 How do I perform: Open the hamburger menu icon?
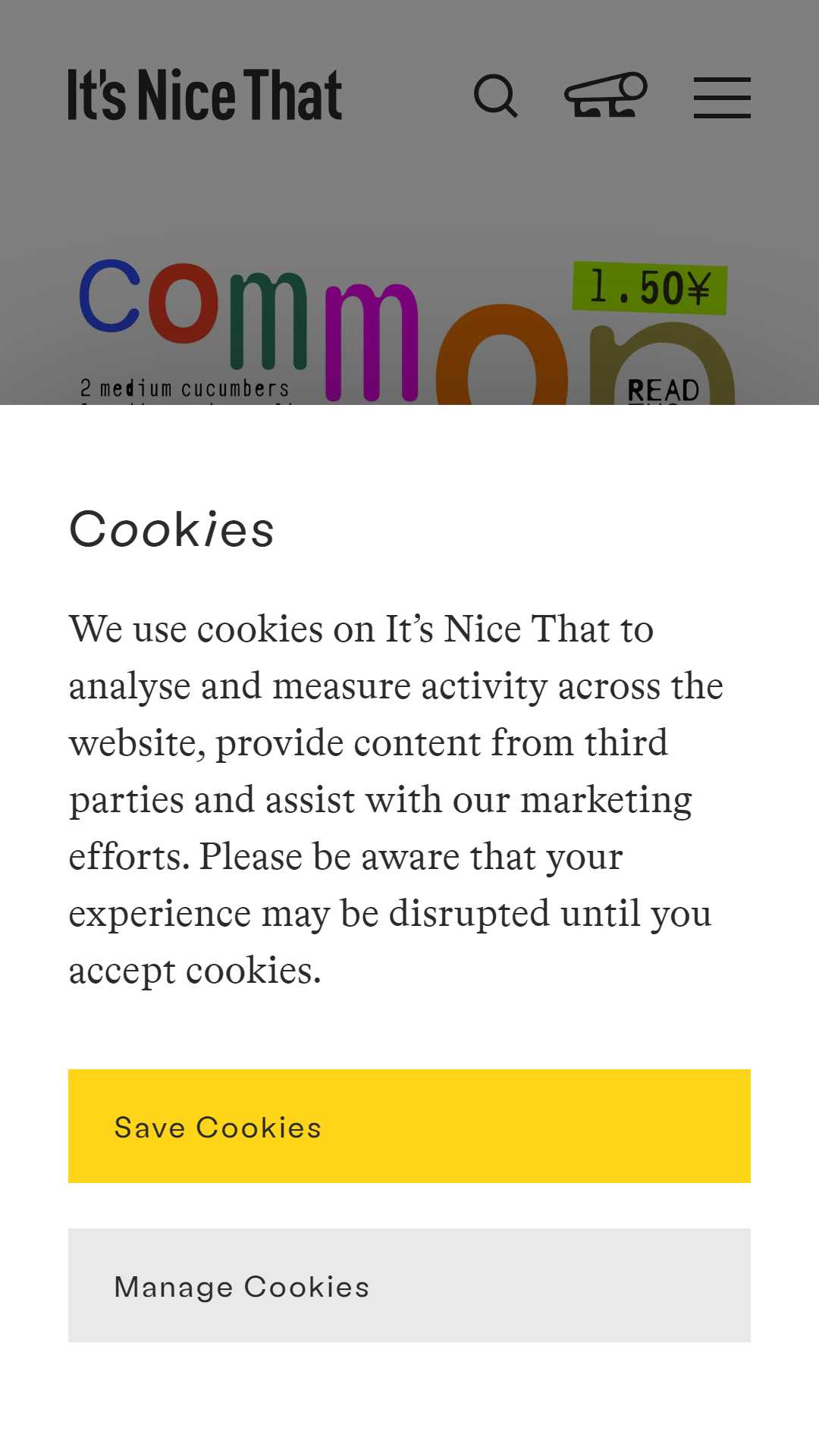(x=722, y=97)
